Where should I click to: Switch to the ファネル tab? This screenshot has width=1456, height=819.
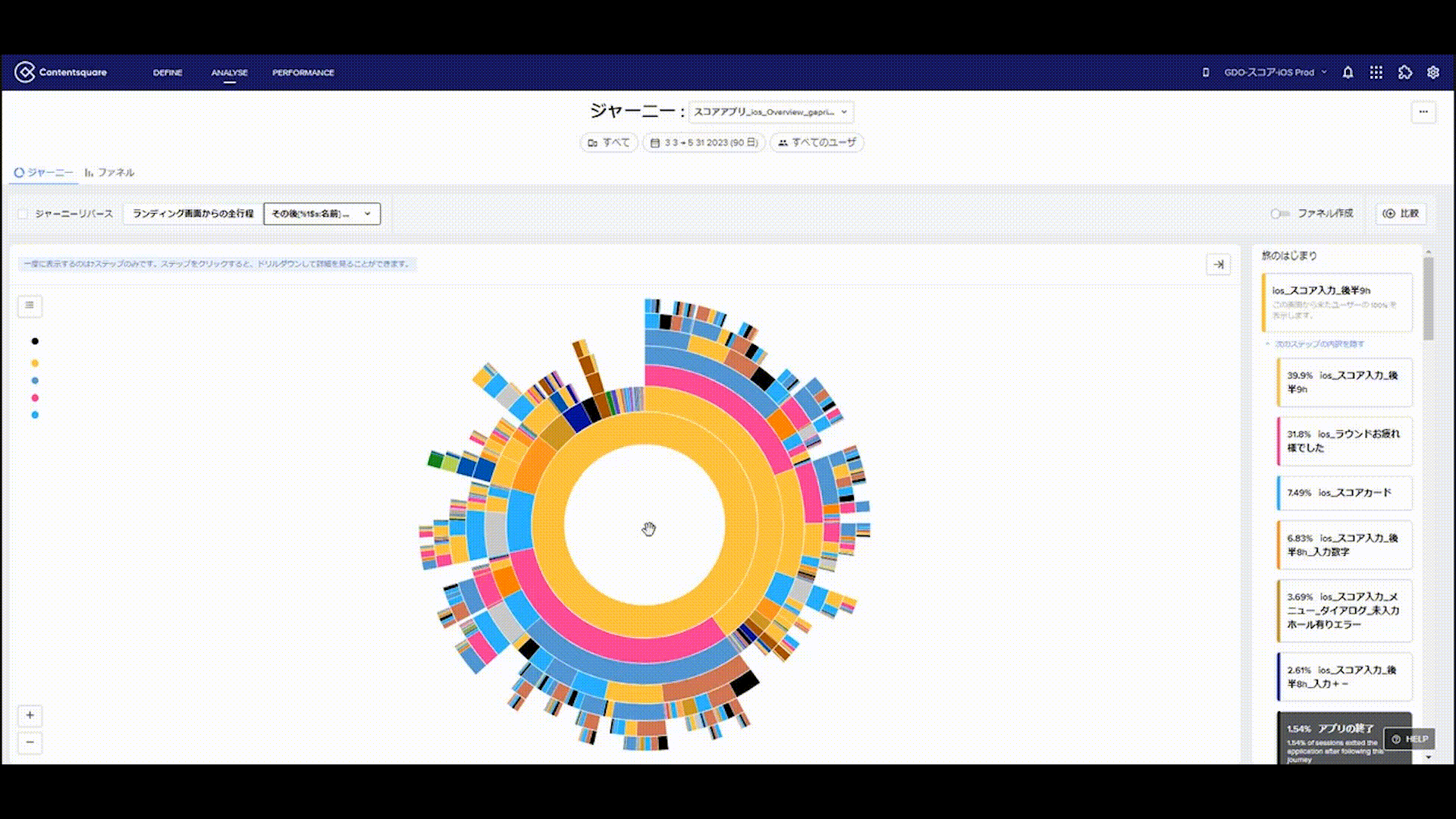[x=115, y=173]
